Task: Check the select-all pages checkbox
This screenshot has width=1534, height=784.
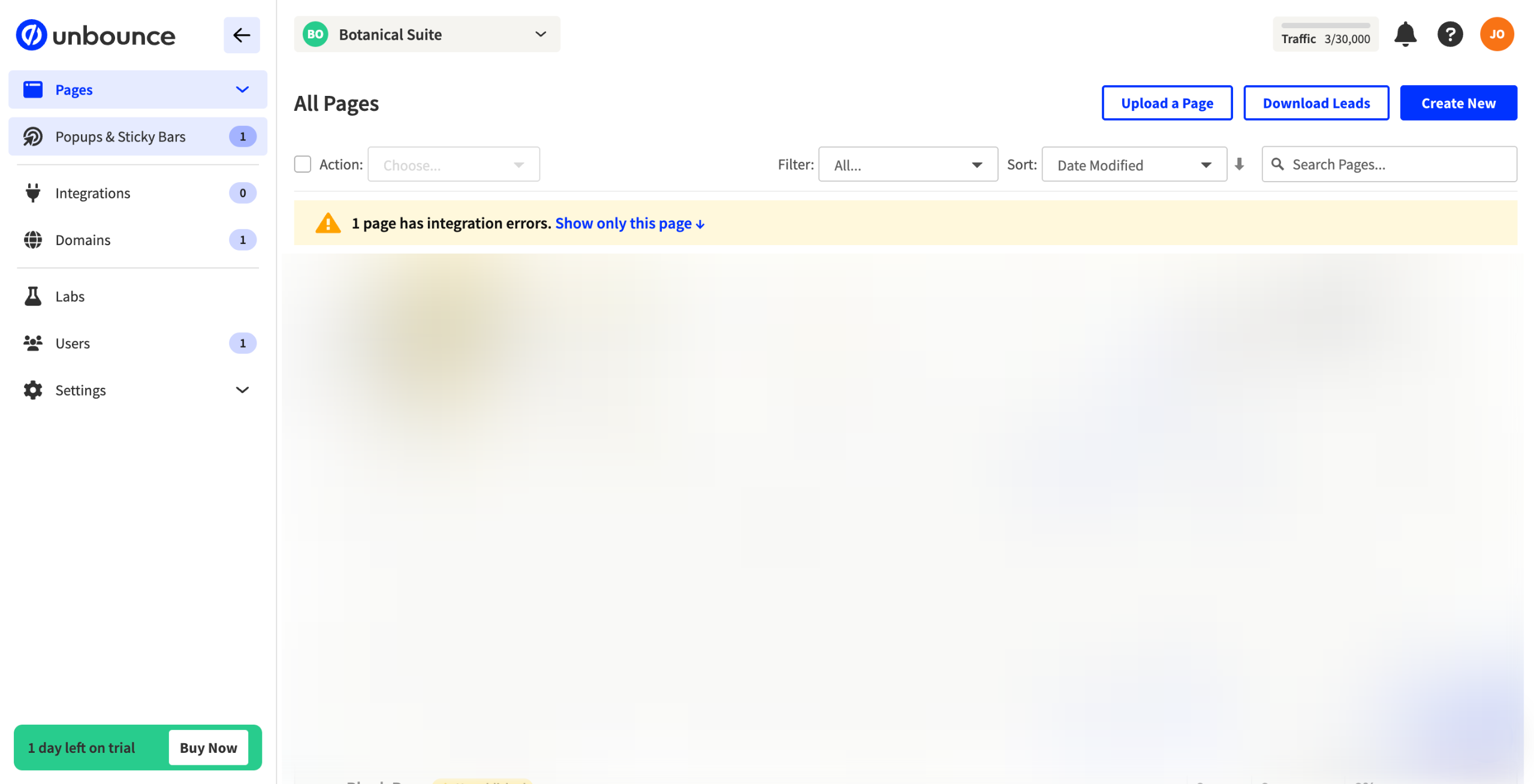Action: pos(303,164)
